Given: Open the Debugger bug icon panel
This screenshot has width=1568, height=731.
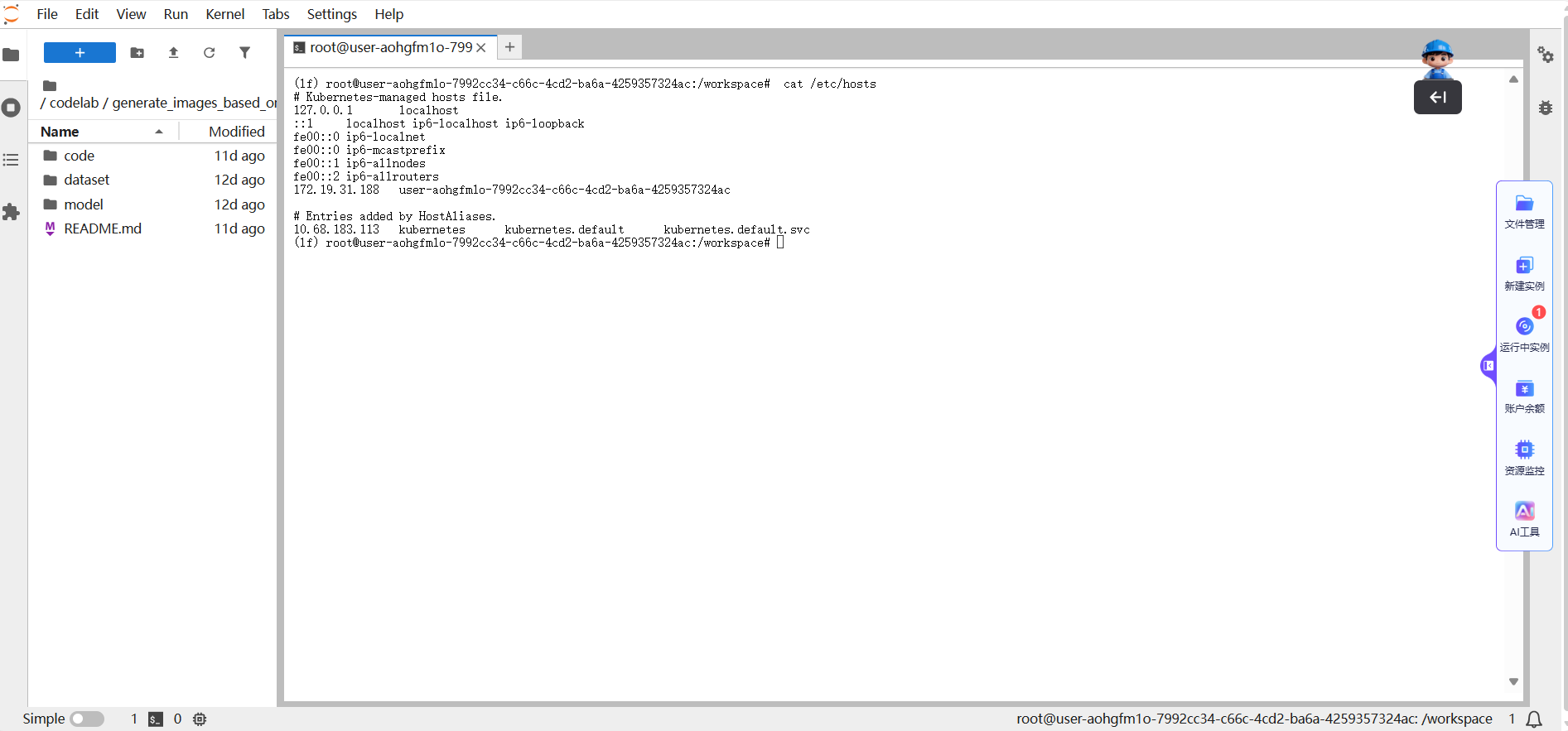Looking at the screenshot, I should tap(1545, 108).
